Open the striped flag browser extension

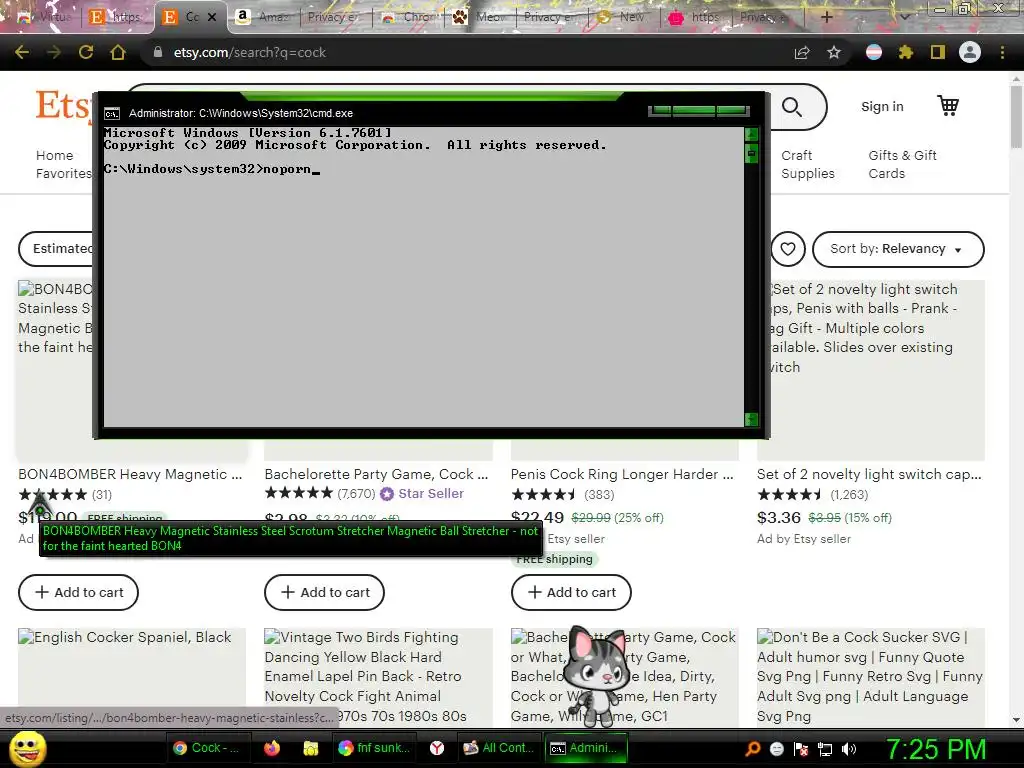pyautogui.click(x=874, y=52)
